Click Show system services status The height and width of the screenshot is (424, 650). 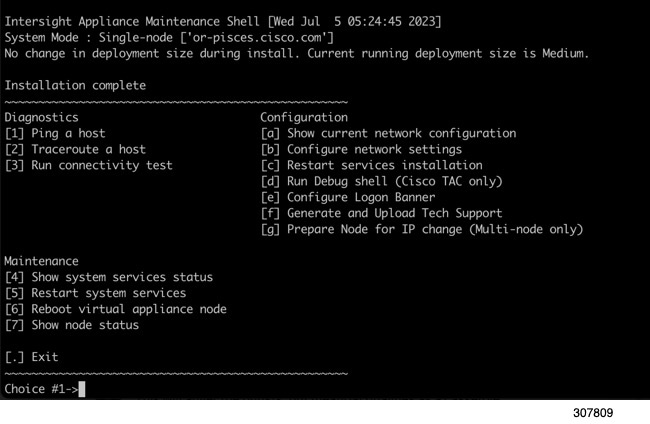coord(109,277)
